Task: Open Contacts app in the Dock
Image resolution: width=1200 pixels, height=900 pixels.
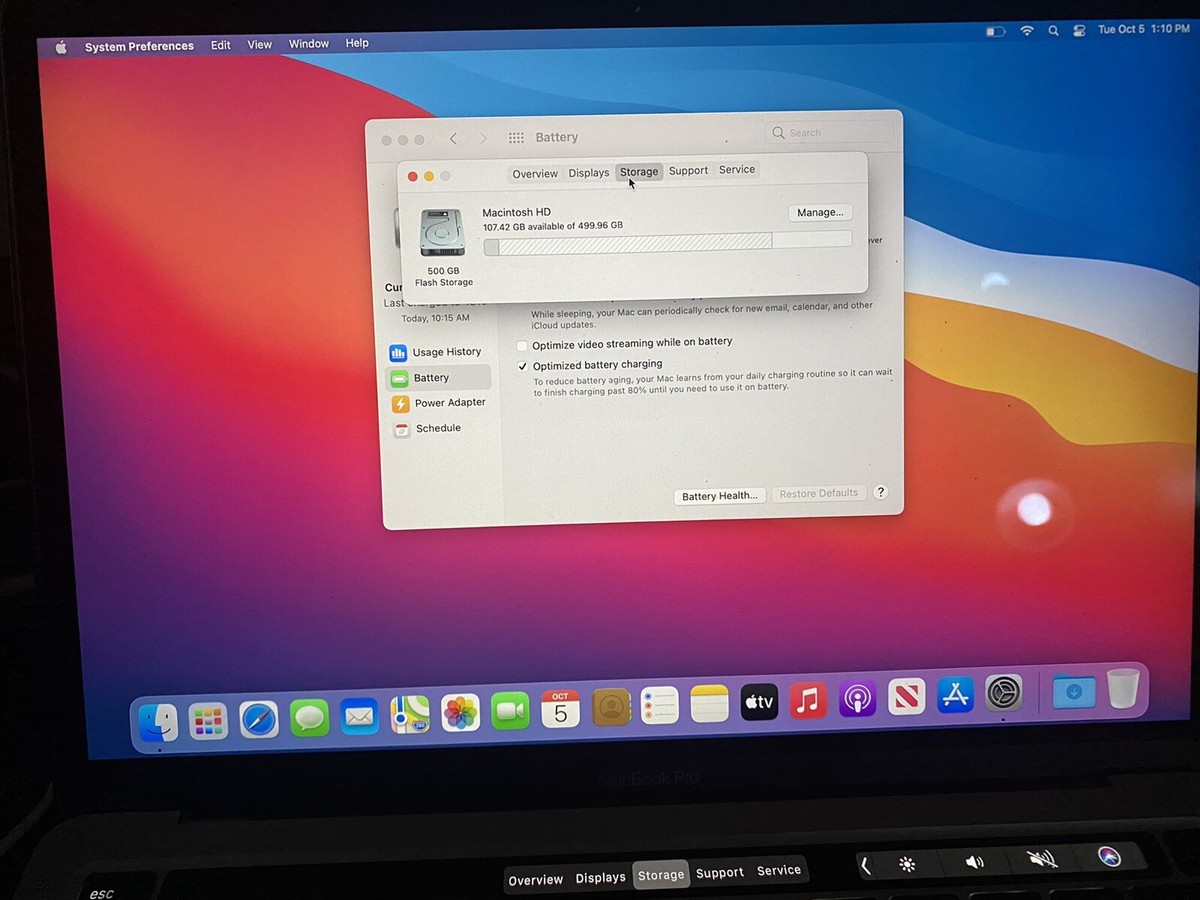Action: click(x=611, y=707)
